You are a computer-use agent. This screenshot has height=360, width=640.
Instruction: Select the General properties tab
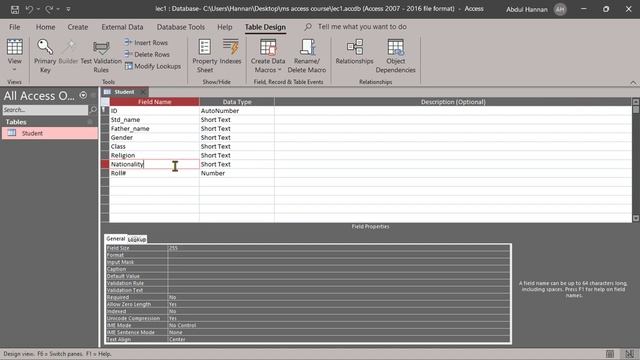(x=116, y=238)
